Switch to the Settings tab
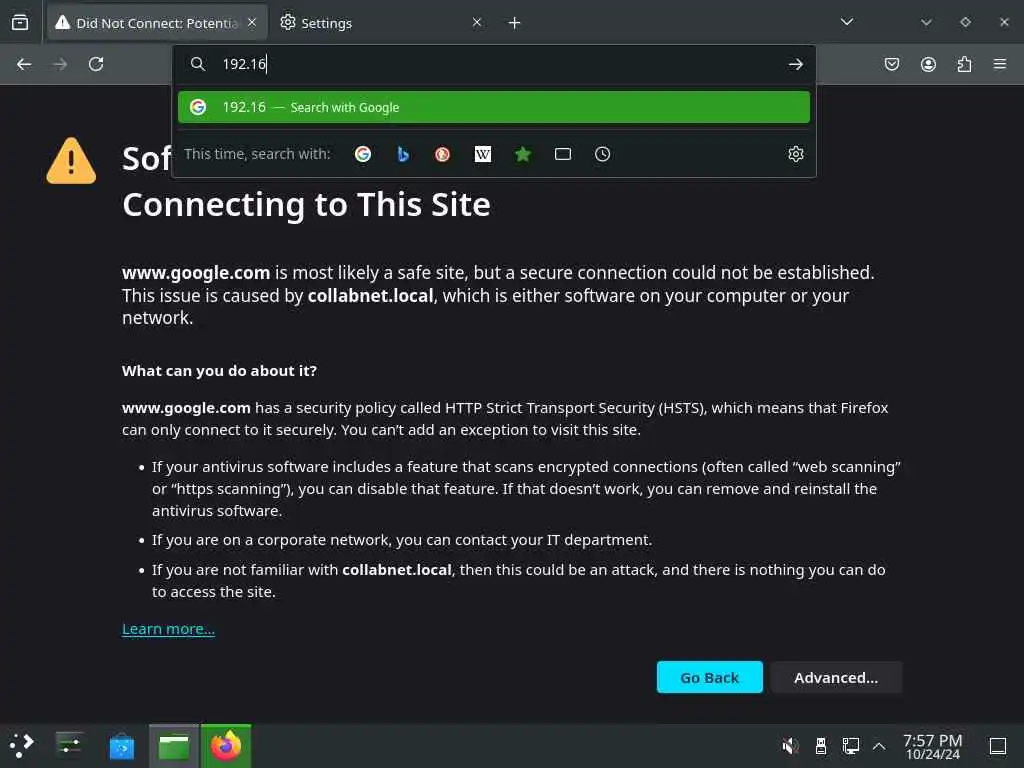 [x=382, y=23]
